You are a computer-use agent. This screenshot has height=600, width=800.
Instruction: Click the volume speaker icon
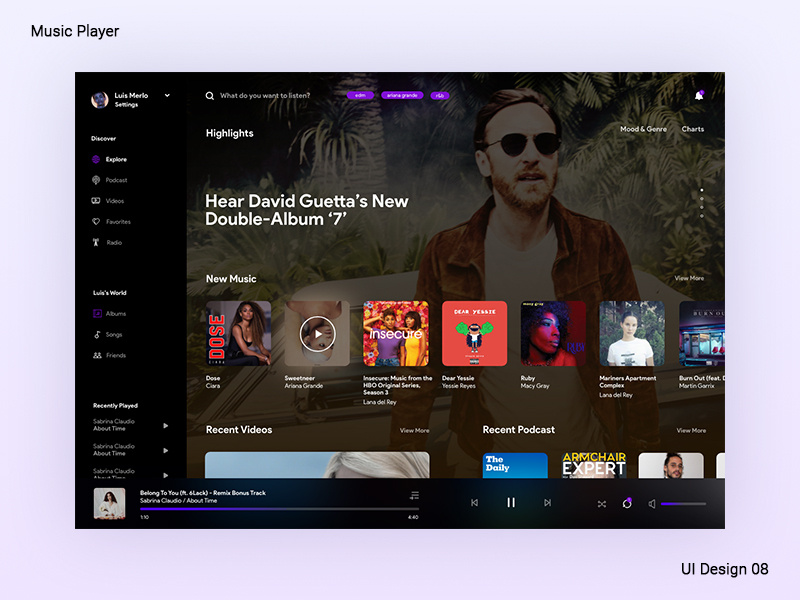[652, 504]
